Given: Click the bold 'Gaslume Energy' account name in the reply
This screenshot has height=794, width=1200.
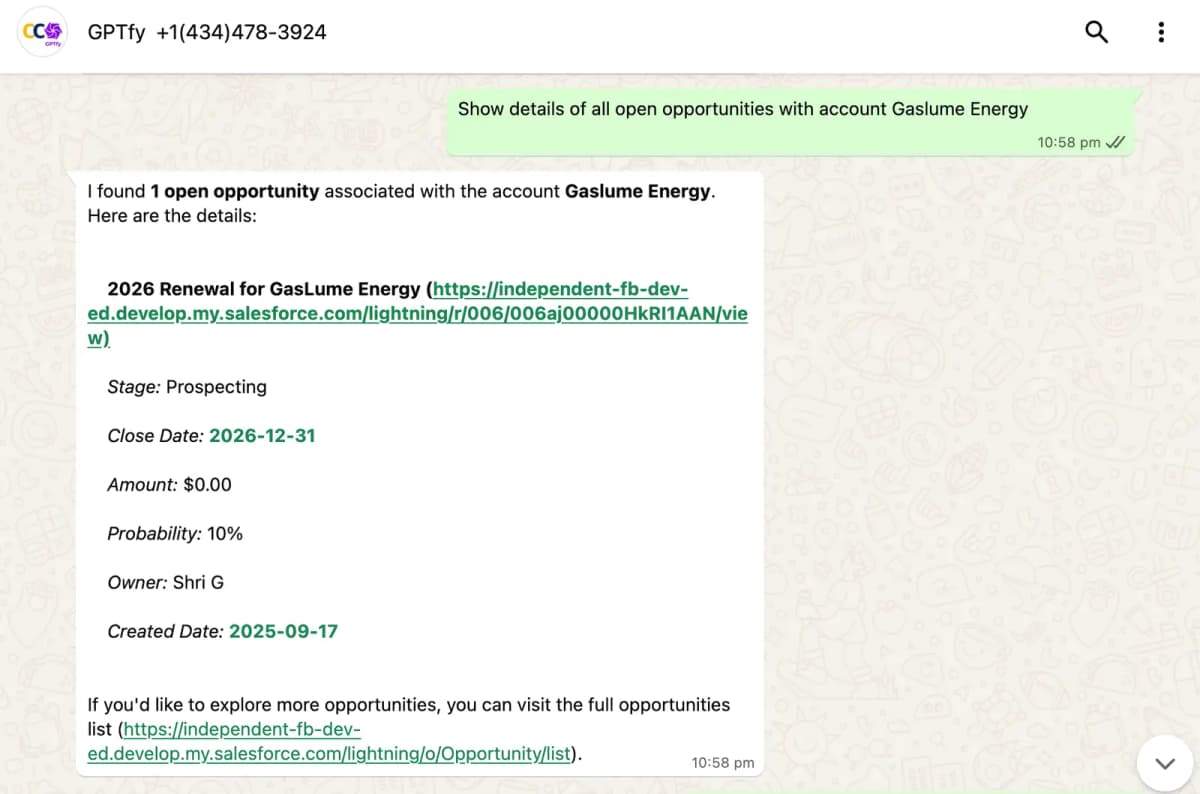Looking at the screenshot, I should (x=638, y=191).
